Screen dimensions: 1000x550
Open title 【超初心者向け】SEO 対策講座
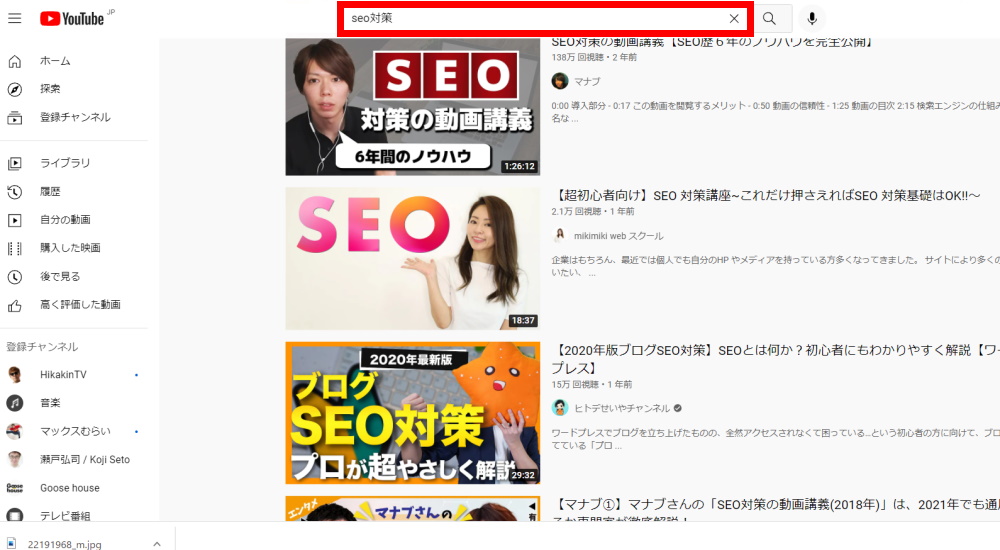coord(765,196)
